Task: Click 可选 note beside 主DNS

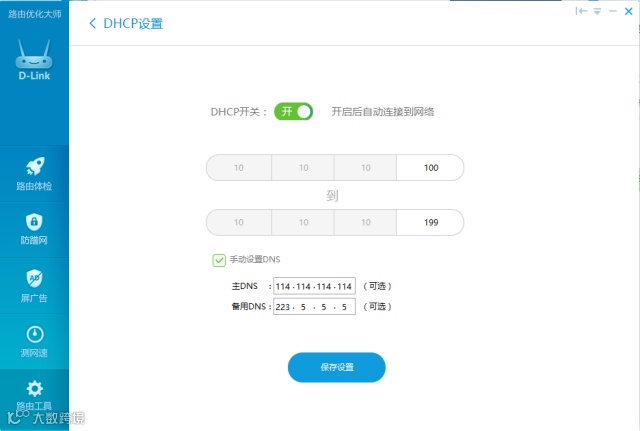Action: [377, 286]
